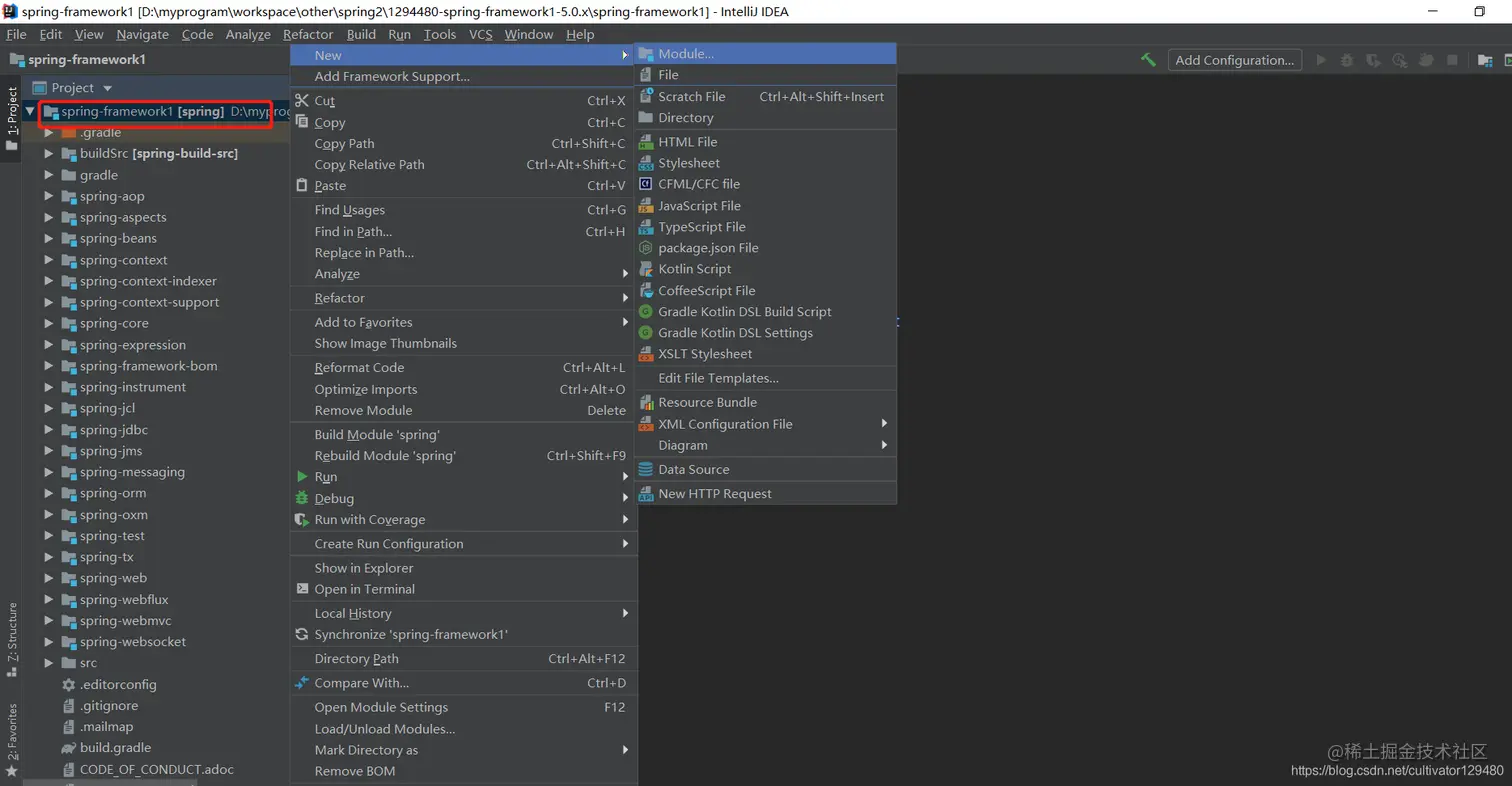Viewport: 1512px width, 786px height.
Task: Open the Project view dropdown
Action: 107,88
